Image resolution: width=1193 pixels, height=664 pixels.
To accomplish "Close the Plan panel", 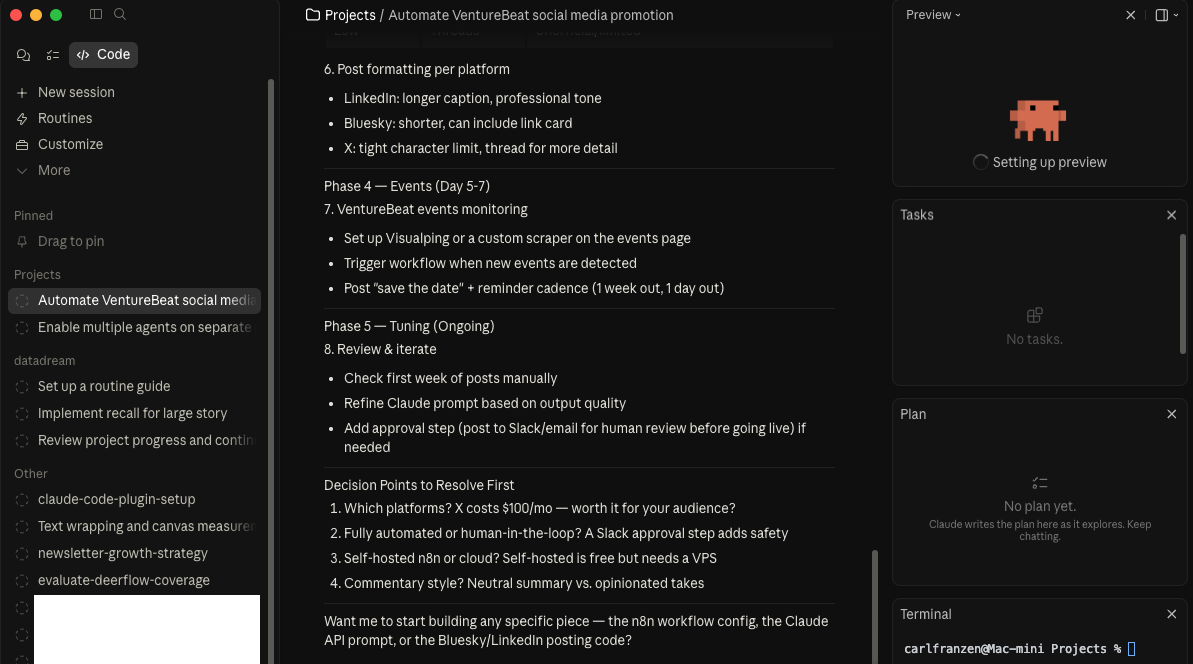I will coord(1172,414).
